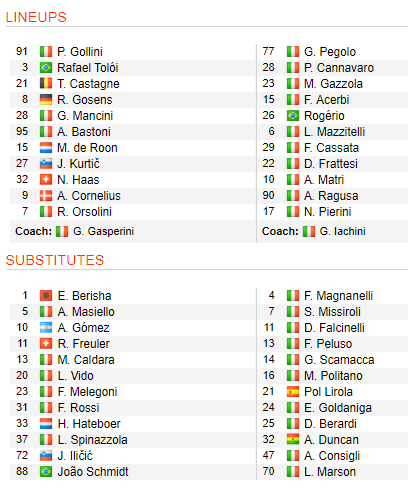Click the Brazil flag next to Rogério
This screenshot has width=408, height=488.
293,116
